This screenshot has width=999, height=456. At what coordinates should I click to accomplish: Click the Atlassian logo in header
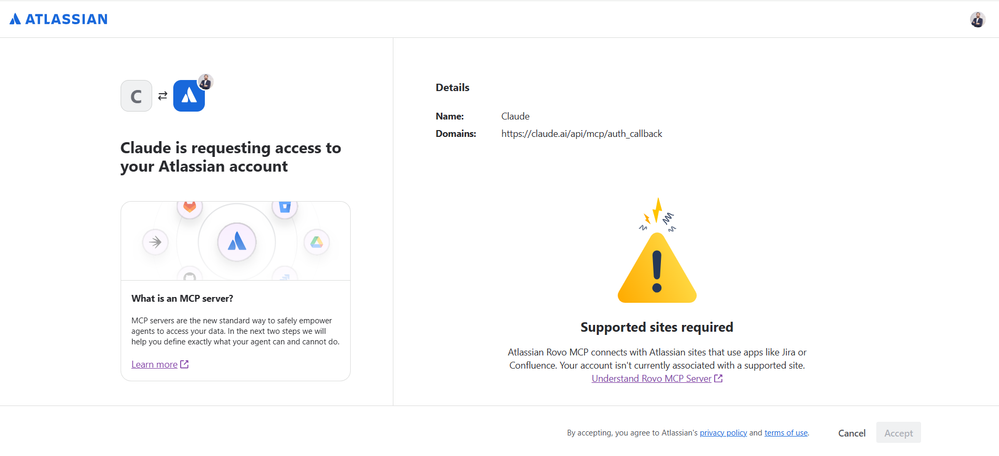[59, 19]
